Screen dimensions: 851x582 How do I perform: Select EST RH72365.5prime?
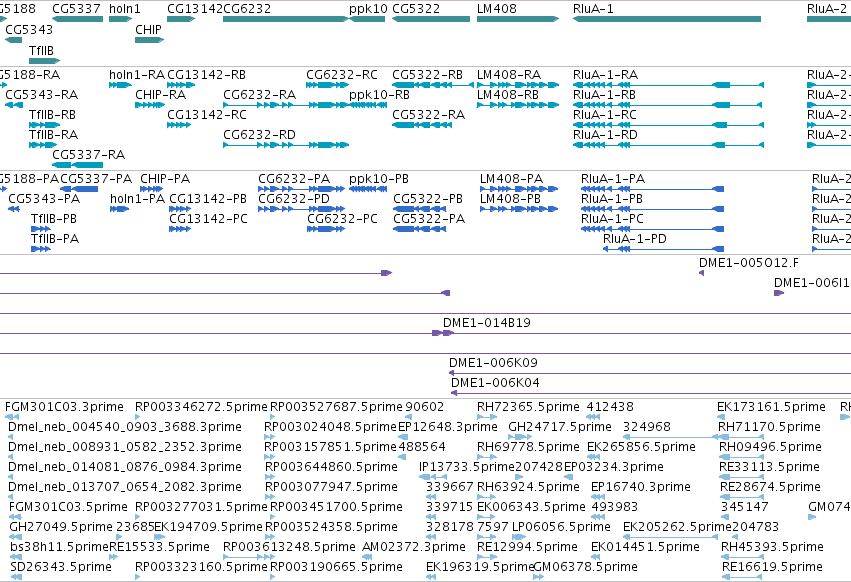528,407
